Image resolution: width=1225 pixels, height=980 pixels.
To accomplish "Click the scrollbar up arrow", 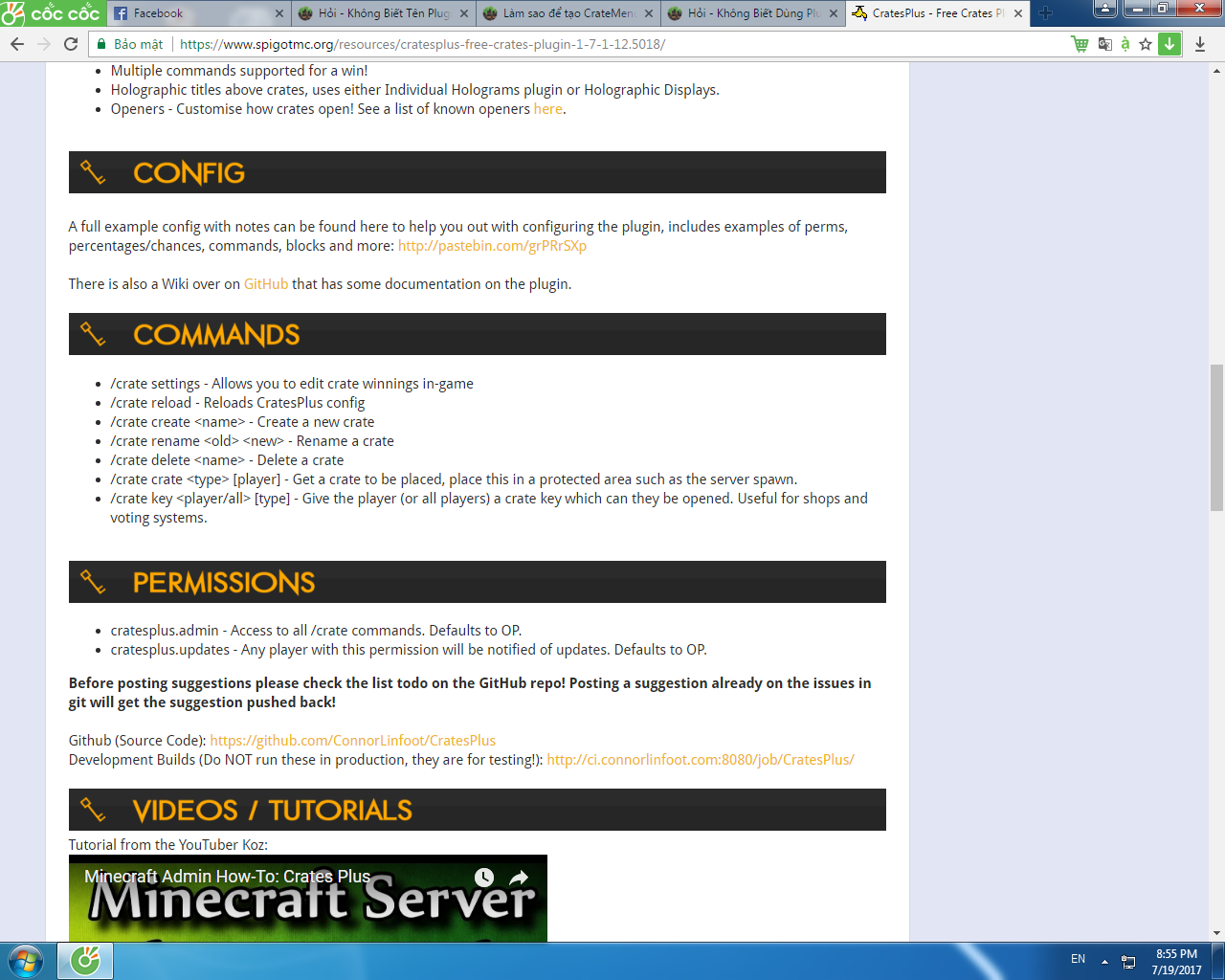I will pos(1217,71).
